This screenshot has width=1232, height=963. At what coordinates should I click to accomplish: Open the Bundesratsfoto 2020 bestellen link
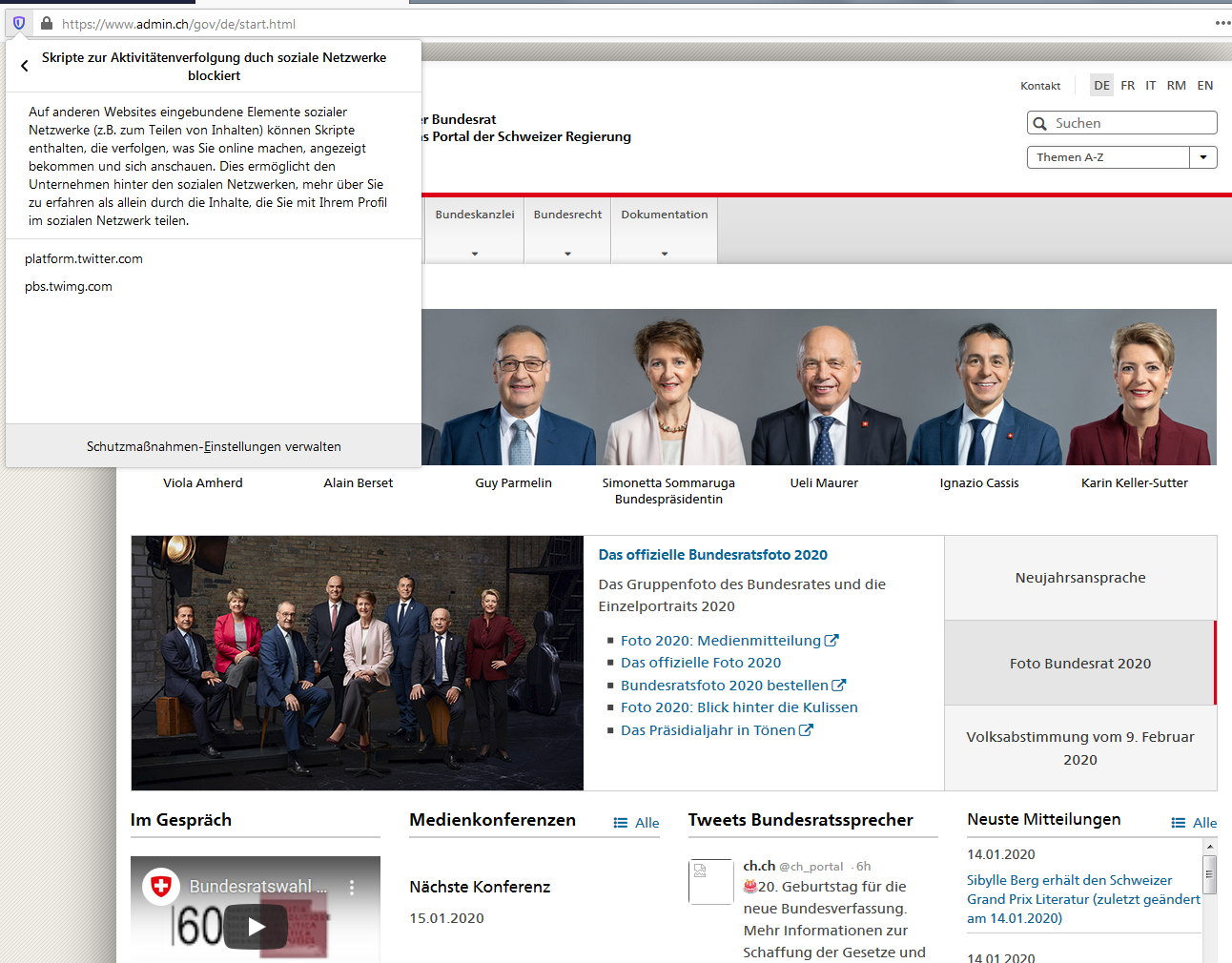[x=725, y=686]
